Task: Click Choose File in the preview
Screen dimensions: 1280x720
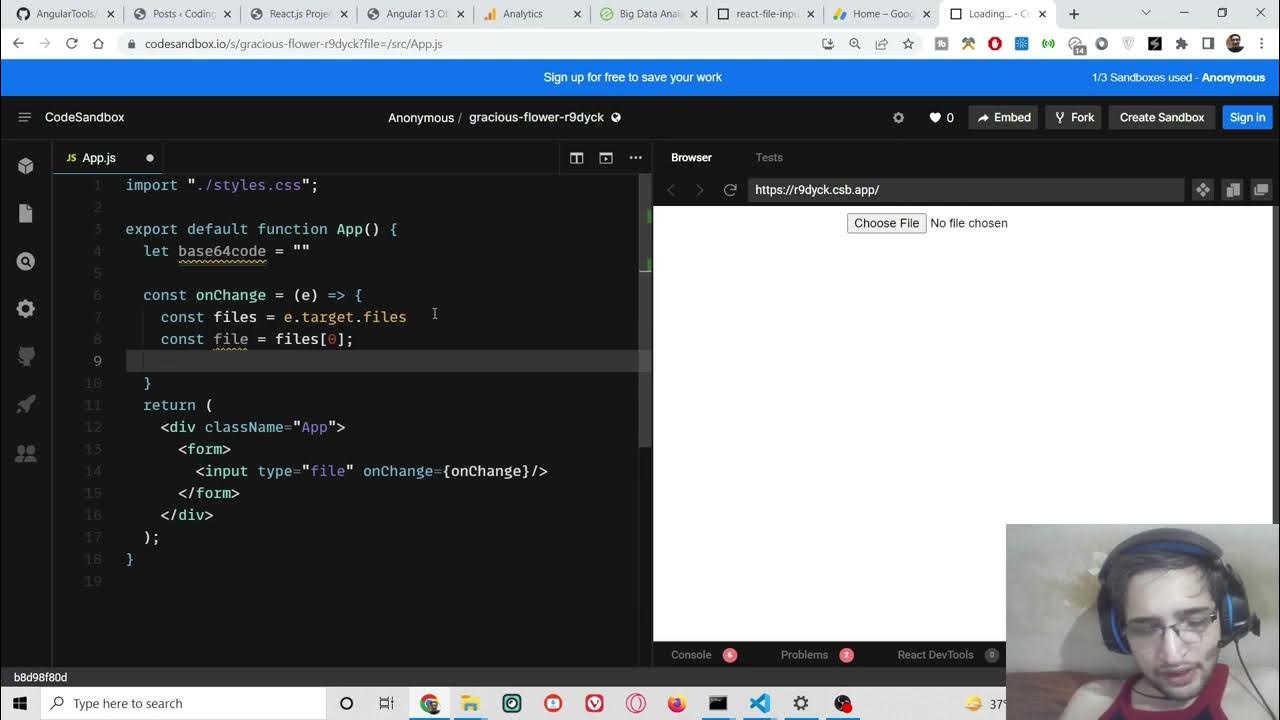Action: pyautogui.click(x=886, y=223)
